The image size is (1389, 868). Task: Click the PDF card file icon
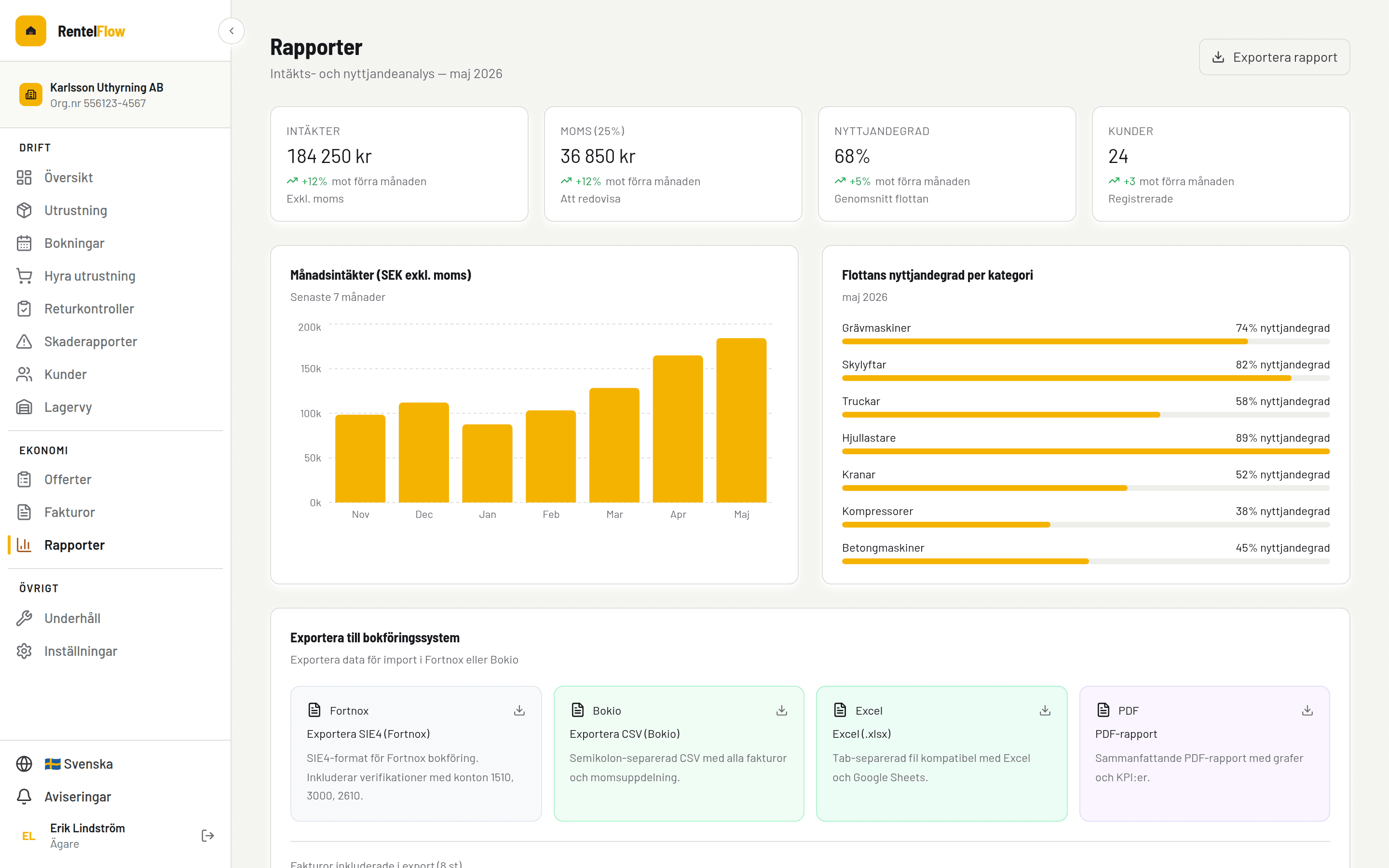pyautogui.click(x=1103, y=709)
